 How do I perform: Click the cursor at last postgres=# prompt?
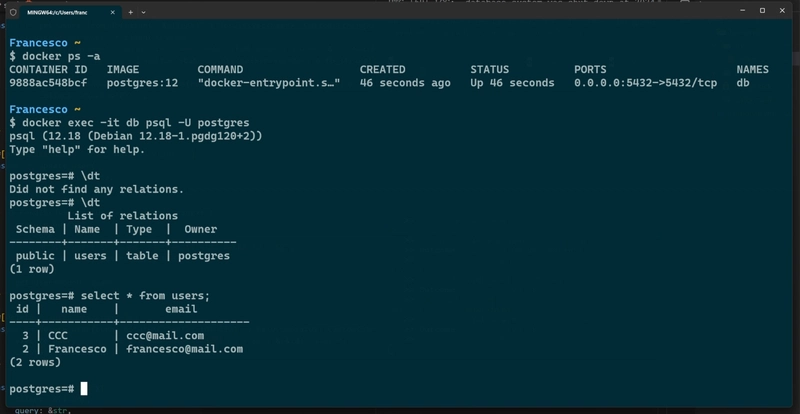[84, 389]
